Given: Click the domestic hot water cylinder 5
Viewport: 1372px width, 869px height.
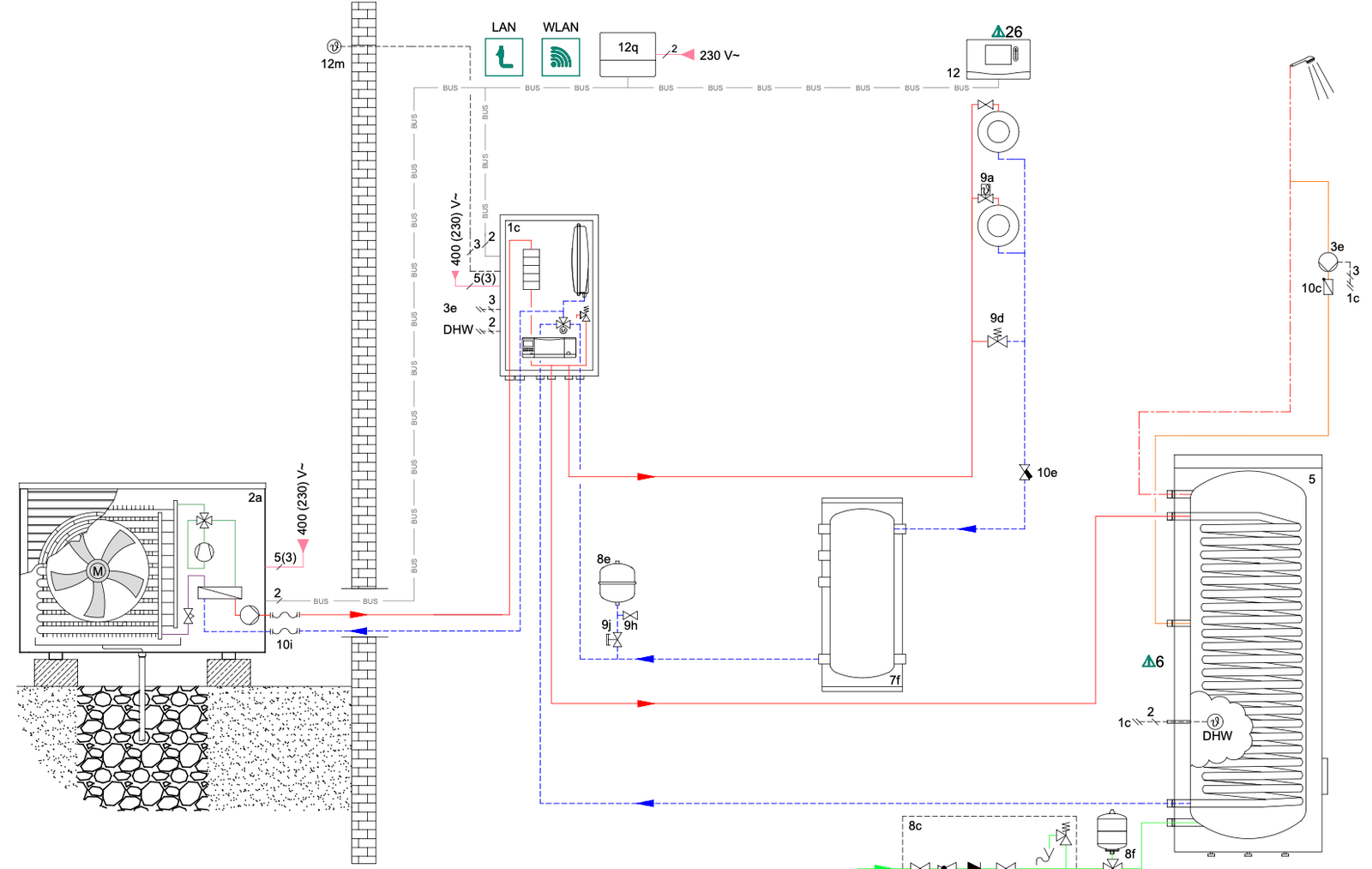Looking at the screenshot, I should (x=1248, y=654).
